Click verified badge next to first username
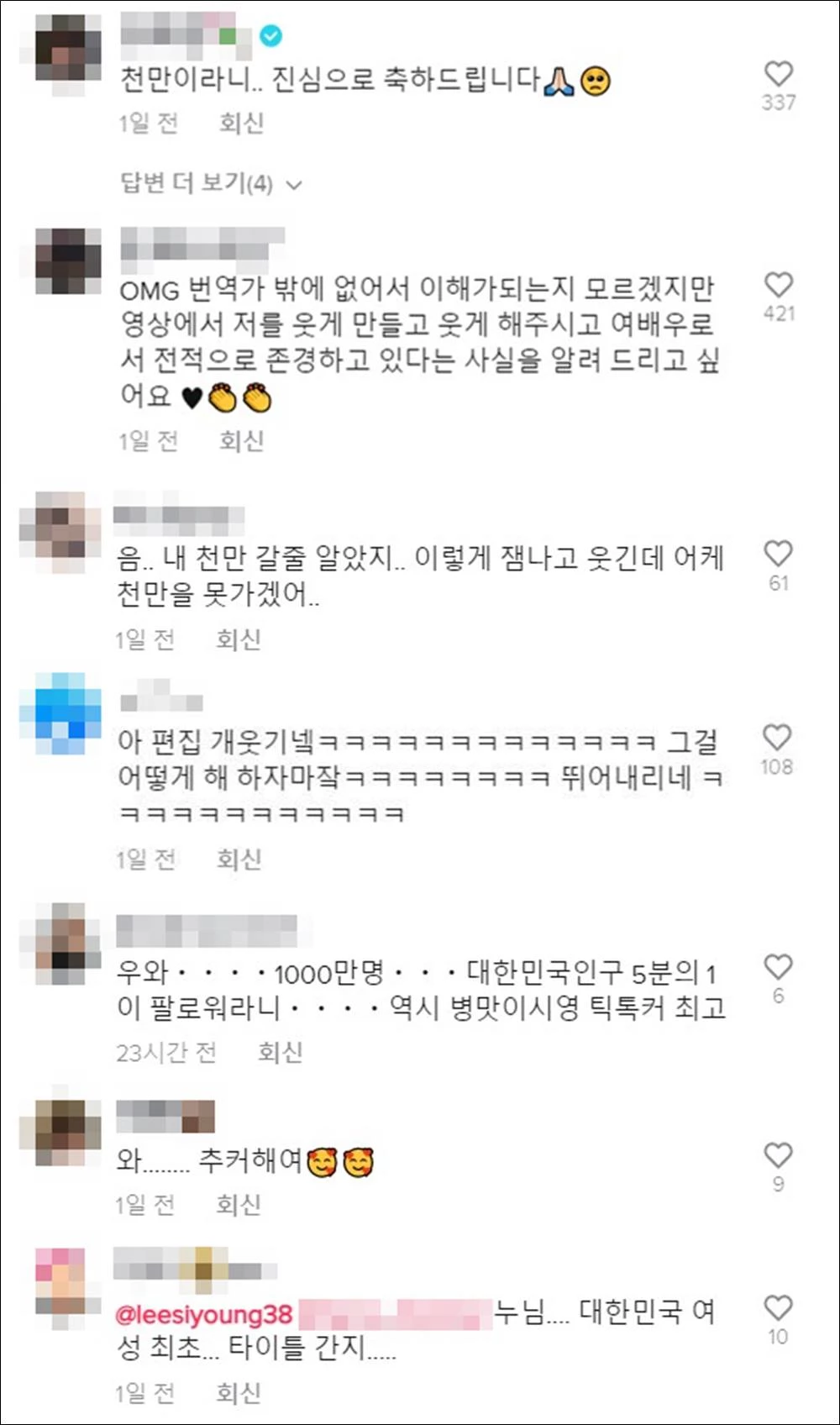 point(270,35)
